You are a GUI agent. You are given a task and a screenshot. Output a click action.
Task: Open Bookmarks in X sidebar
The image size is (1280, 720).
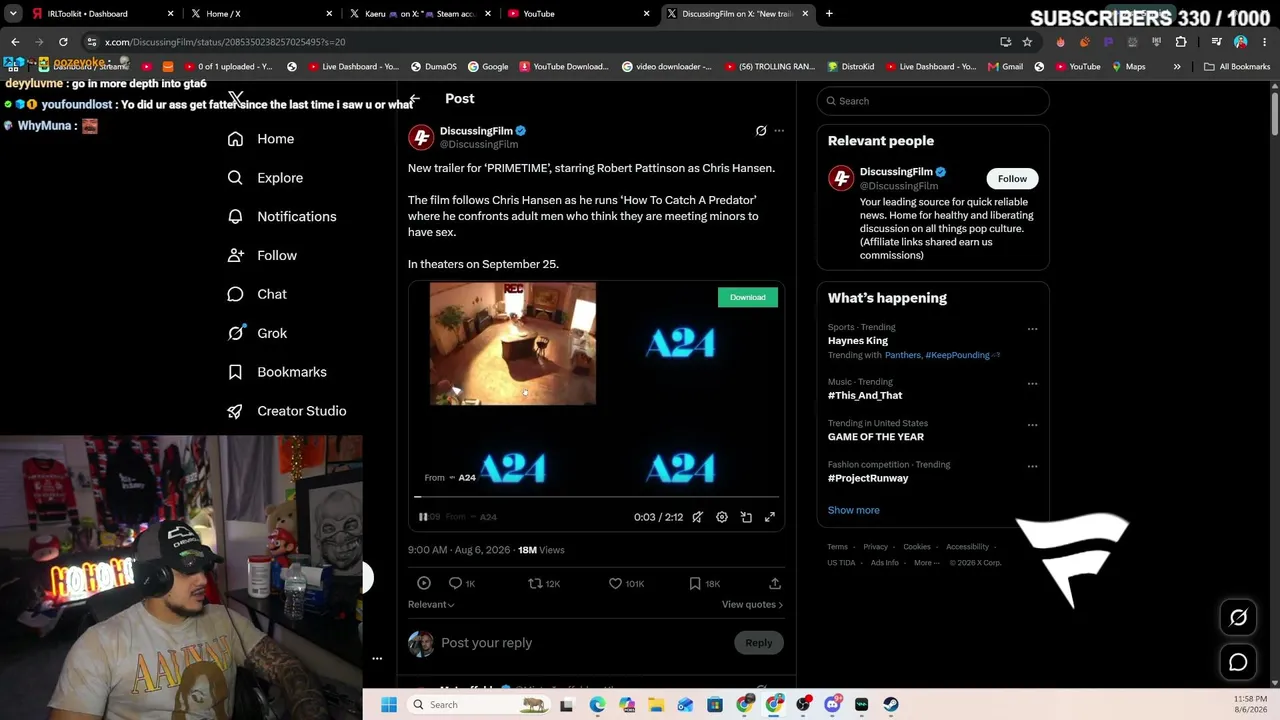pyautogui.click(x=277, y=372)
